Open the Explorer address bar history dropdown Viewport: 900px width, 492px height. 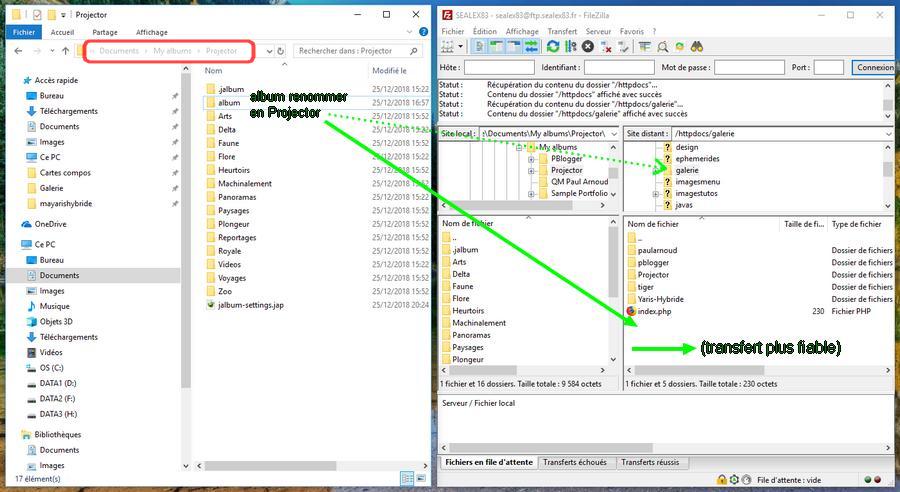[269, 51]
